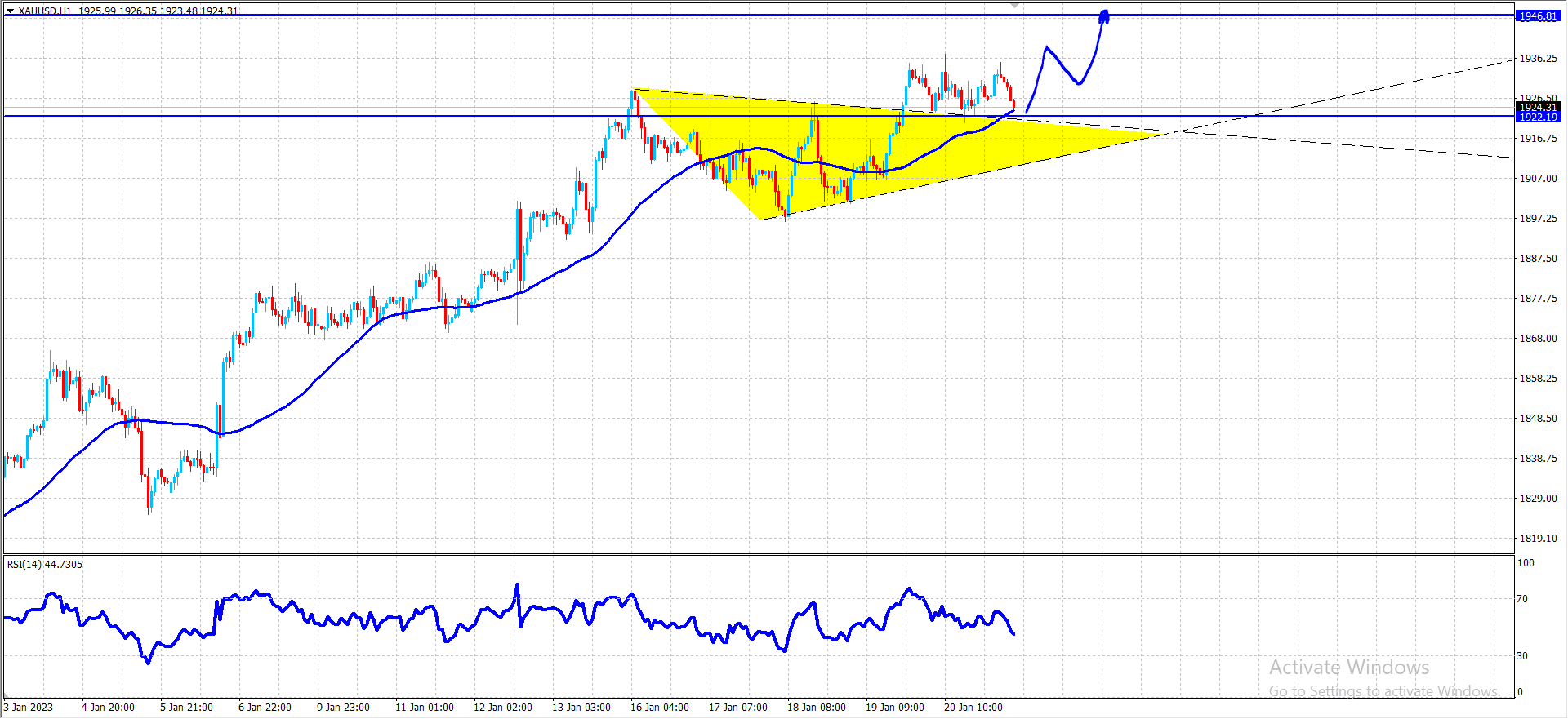Click the 16 Jan 04:00 time label
This screenshot has width=1568, height=719.
(659, 707)
